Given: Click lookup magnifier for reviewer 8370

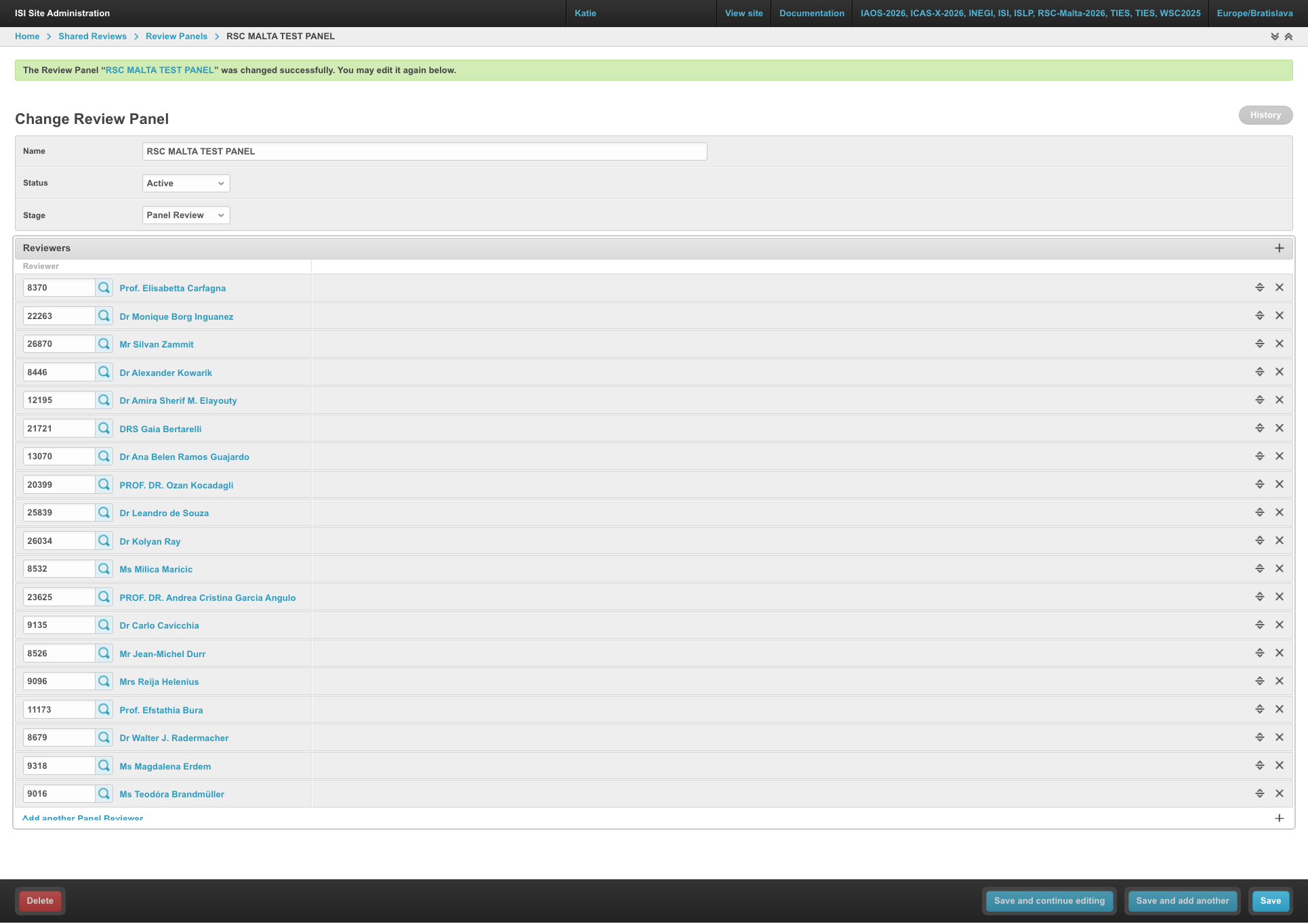Looking at the screenshot, I should pos(104,288).
